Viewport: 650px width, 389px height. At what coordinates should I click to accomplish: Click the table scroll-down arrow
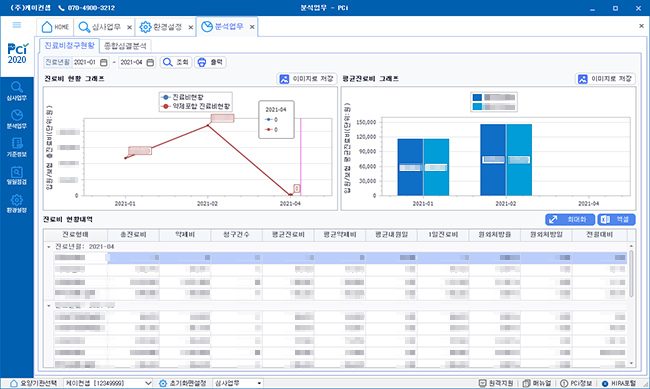point(631,363)
